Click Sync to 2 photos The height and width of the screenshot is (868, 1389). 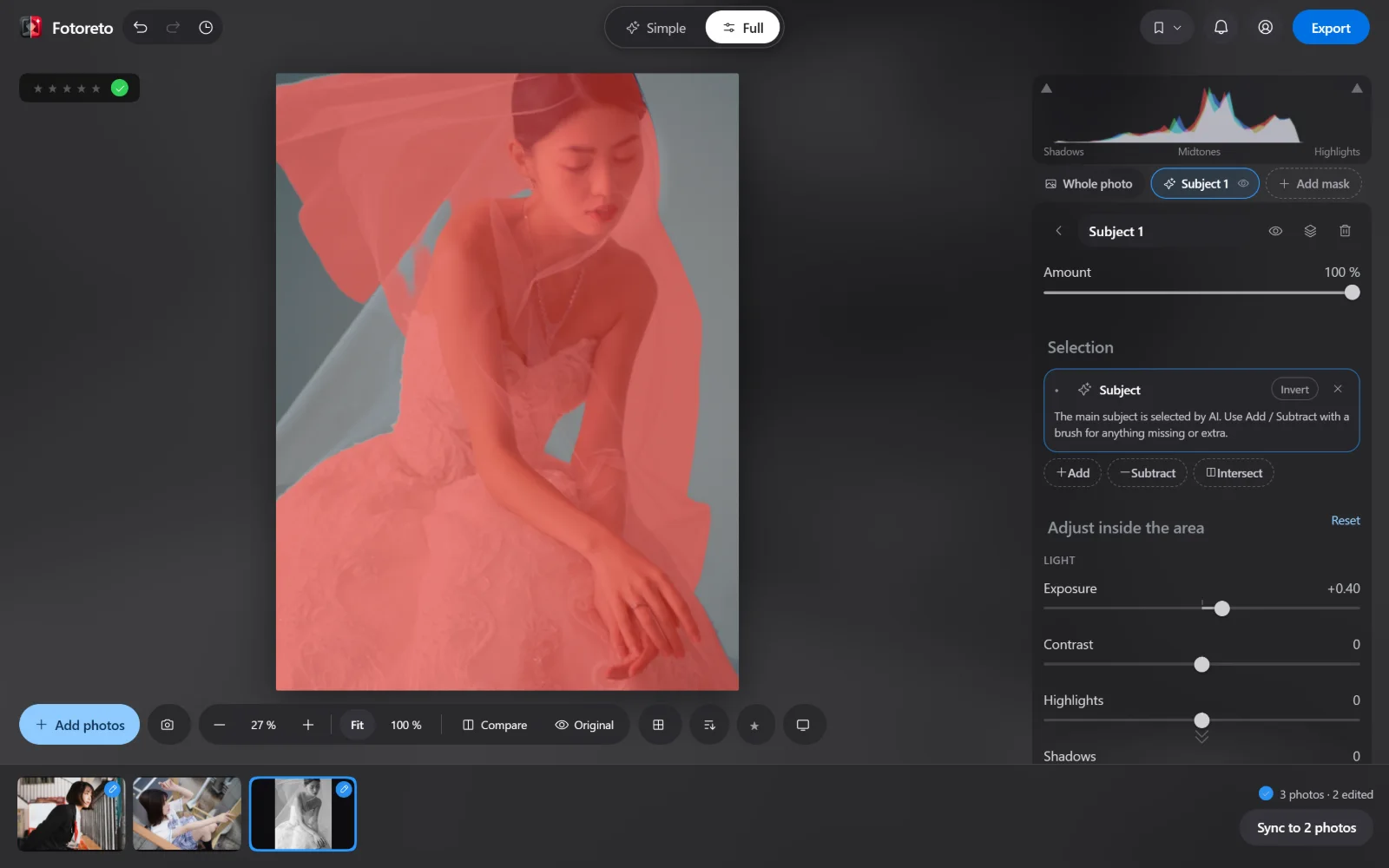click(1307, 827)
